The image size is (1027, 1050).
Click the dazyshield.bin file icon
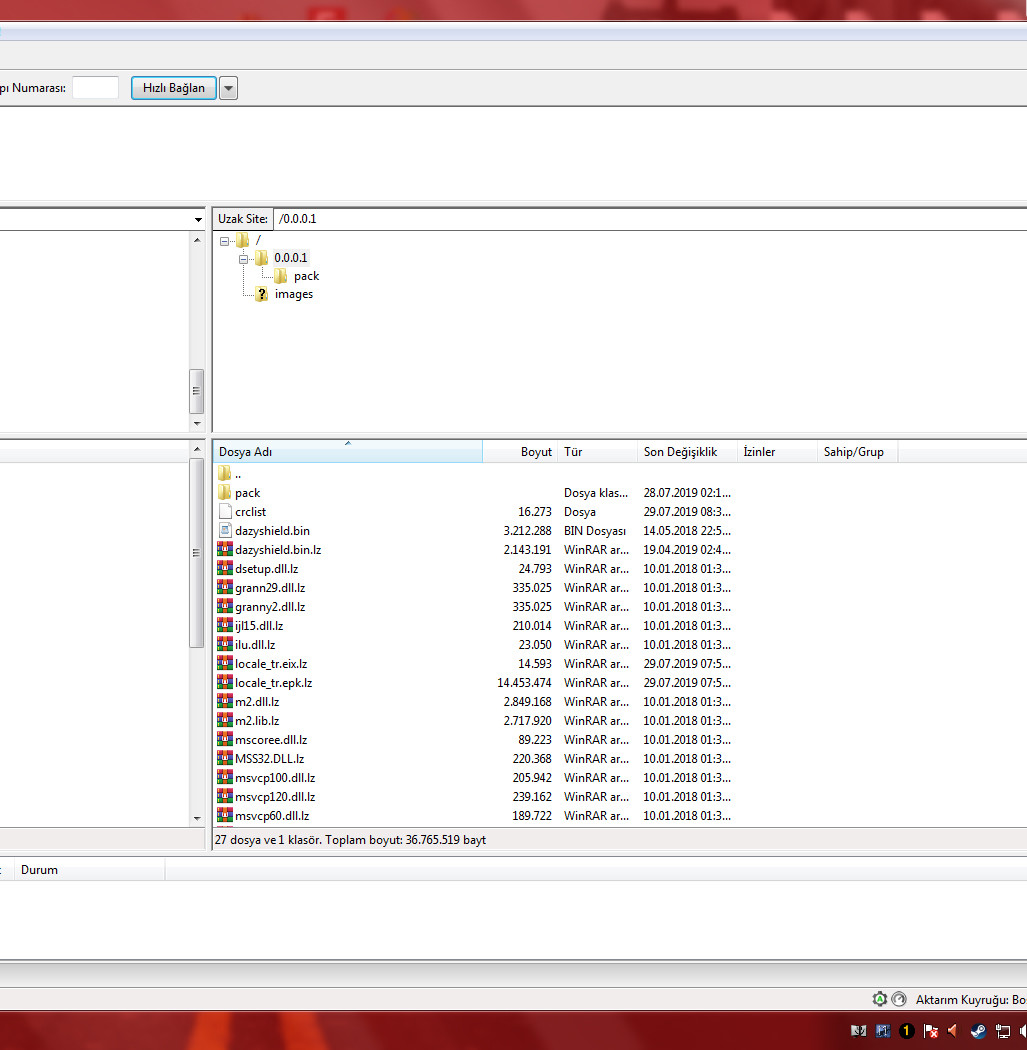(x=225, y=530)
